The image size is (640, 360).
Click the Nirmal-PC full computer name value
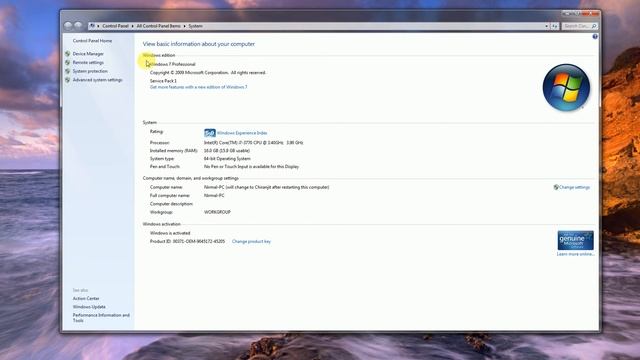coord(214,196)
